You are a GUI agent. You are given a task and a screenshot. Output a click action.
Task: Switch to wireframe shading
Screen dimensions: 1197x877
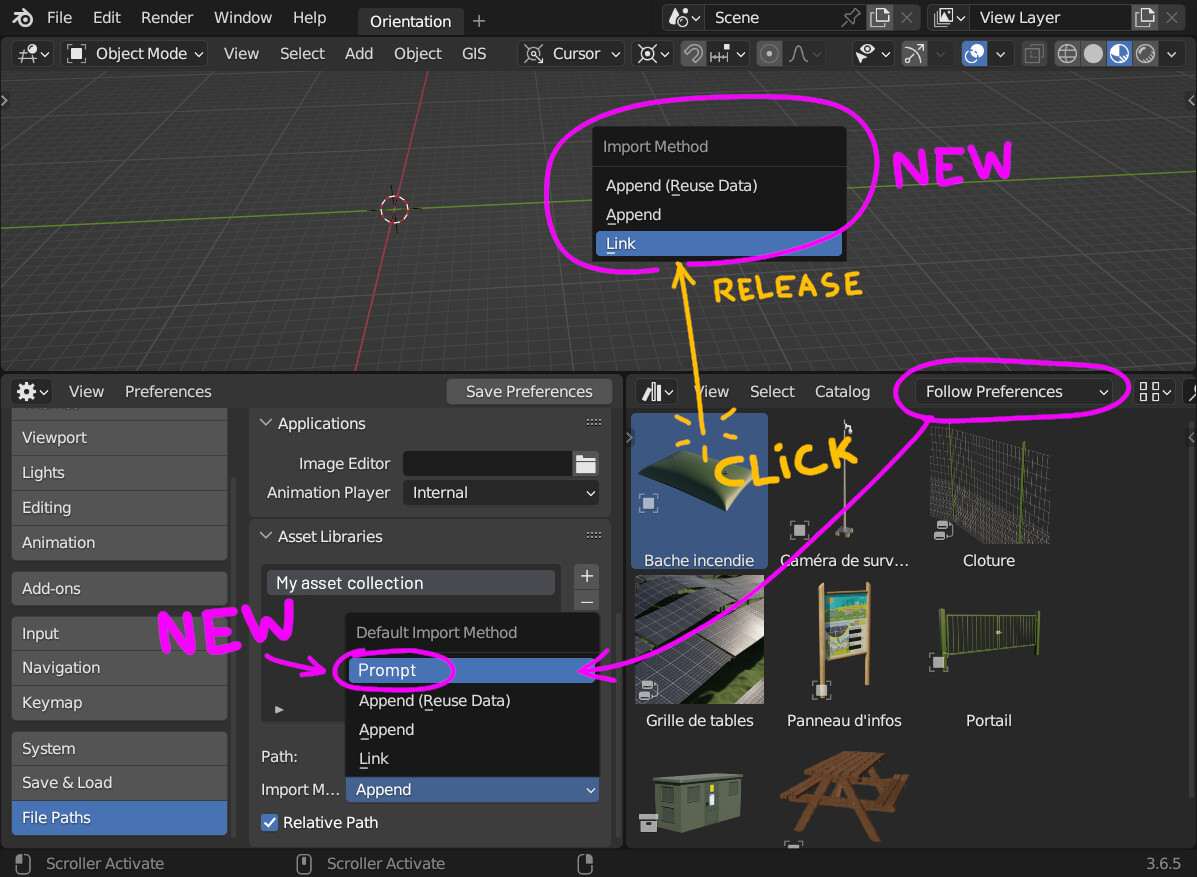coord(1066,53)
